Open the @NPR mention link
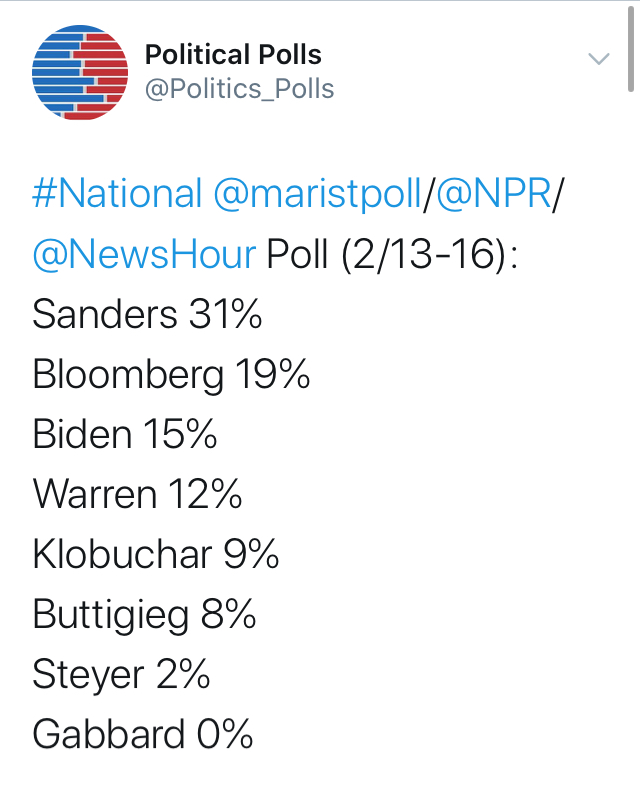The image size is (640, 786). tap(492, 194)
